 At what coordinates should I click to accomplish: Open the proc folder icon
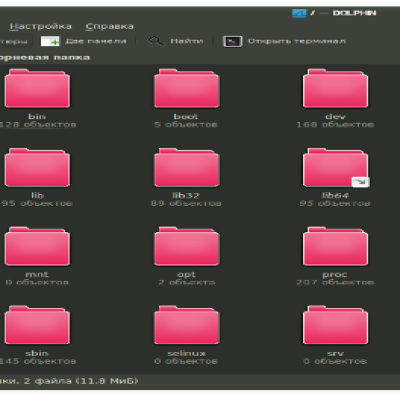click(335, 246)
